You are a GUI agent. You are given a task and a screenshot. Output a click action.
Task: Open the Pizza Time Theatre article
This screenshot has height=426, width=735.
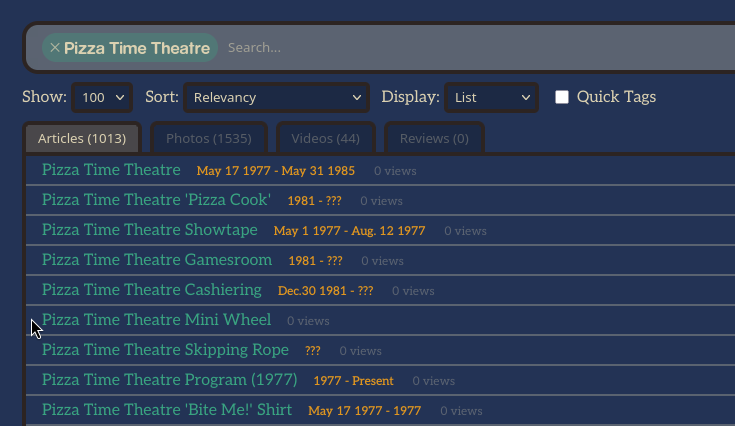click(111, 170)
